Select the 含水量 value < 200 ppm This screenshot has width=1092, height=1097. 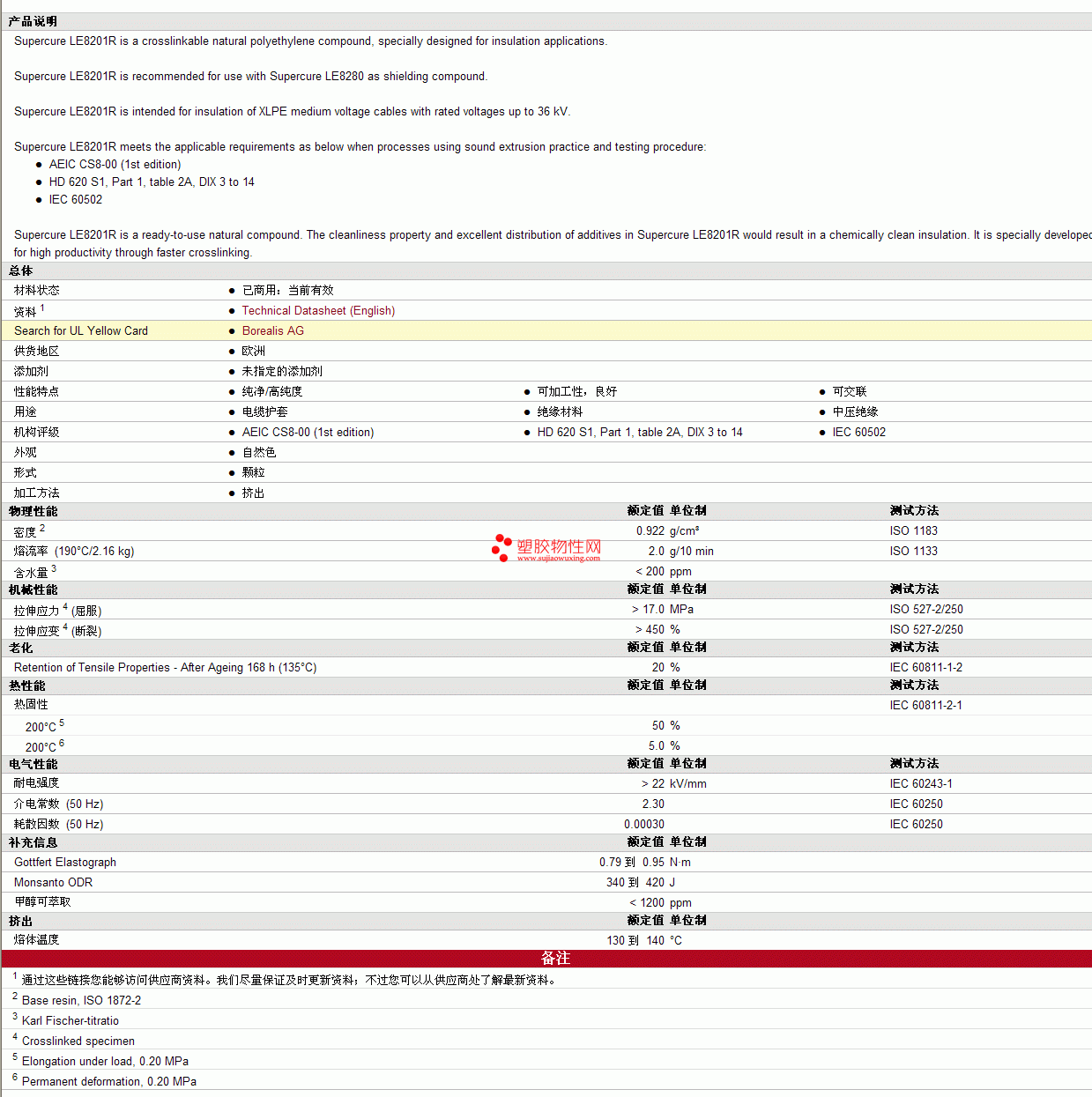click(664, 571)
